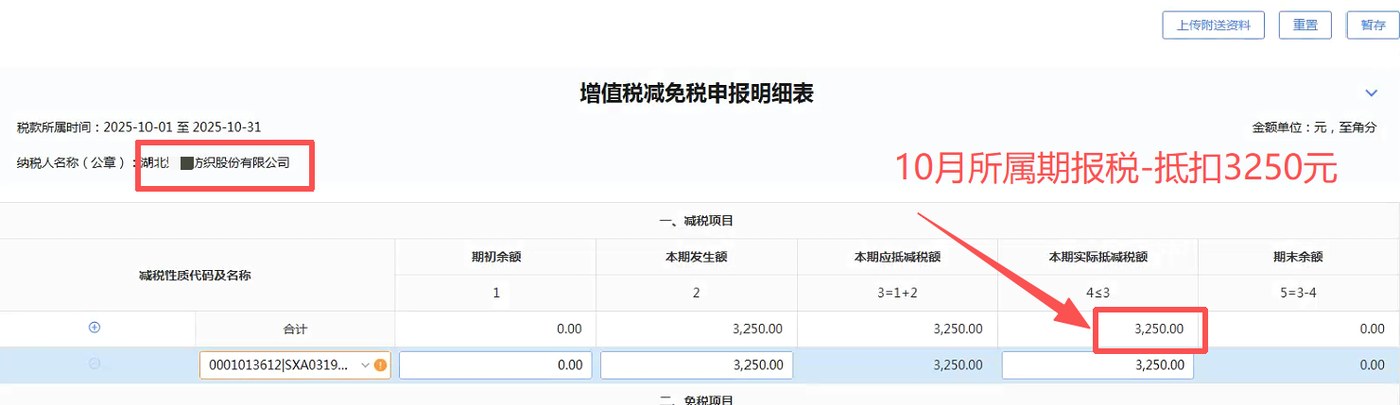Click the 本期发生额 column header

pos(696,257)
